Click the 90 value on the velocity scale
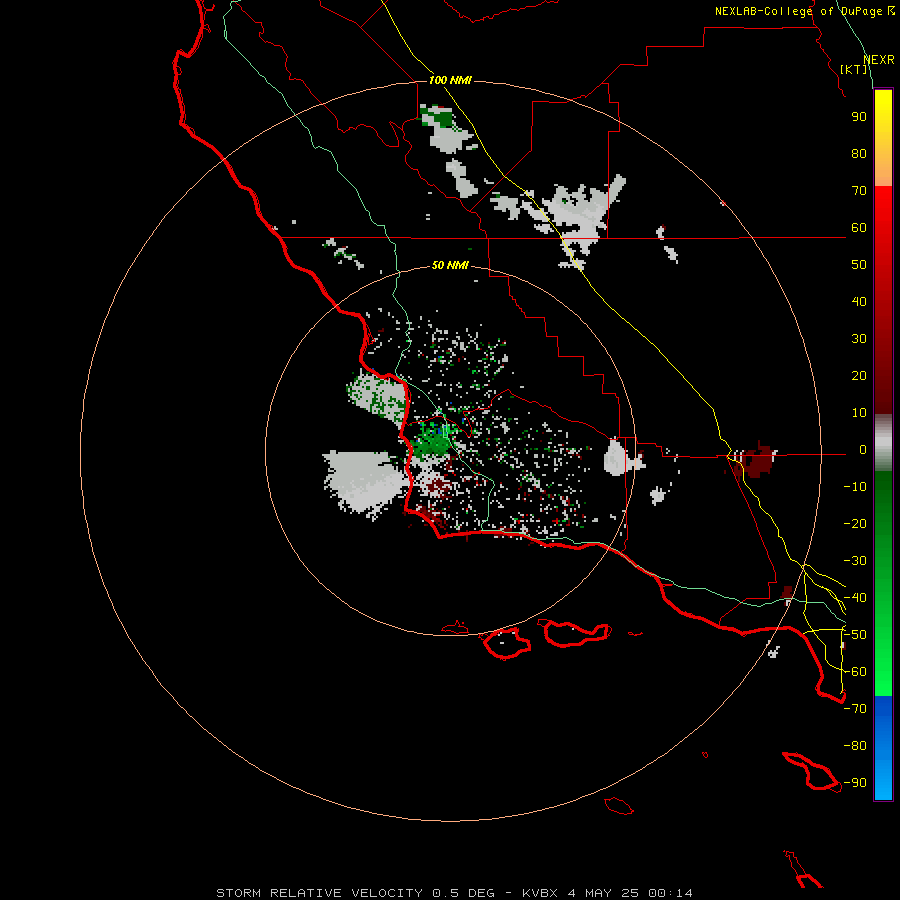The image size is (900, 900). coord(859,117)
